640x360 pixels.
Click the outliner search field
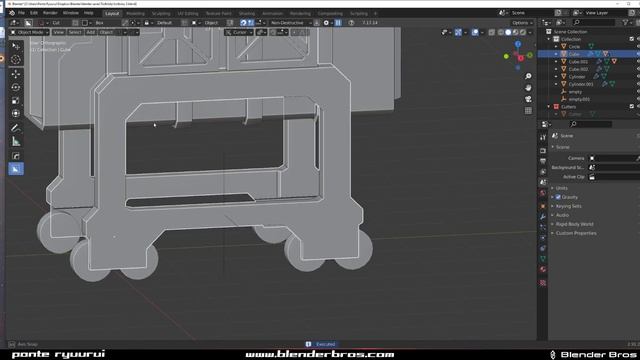click(593, 22)
